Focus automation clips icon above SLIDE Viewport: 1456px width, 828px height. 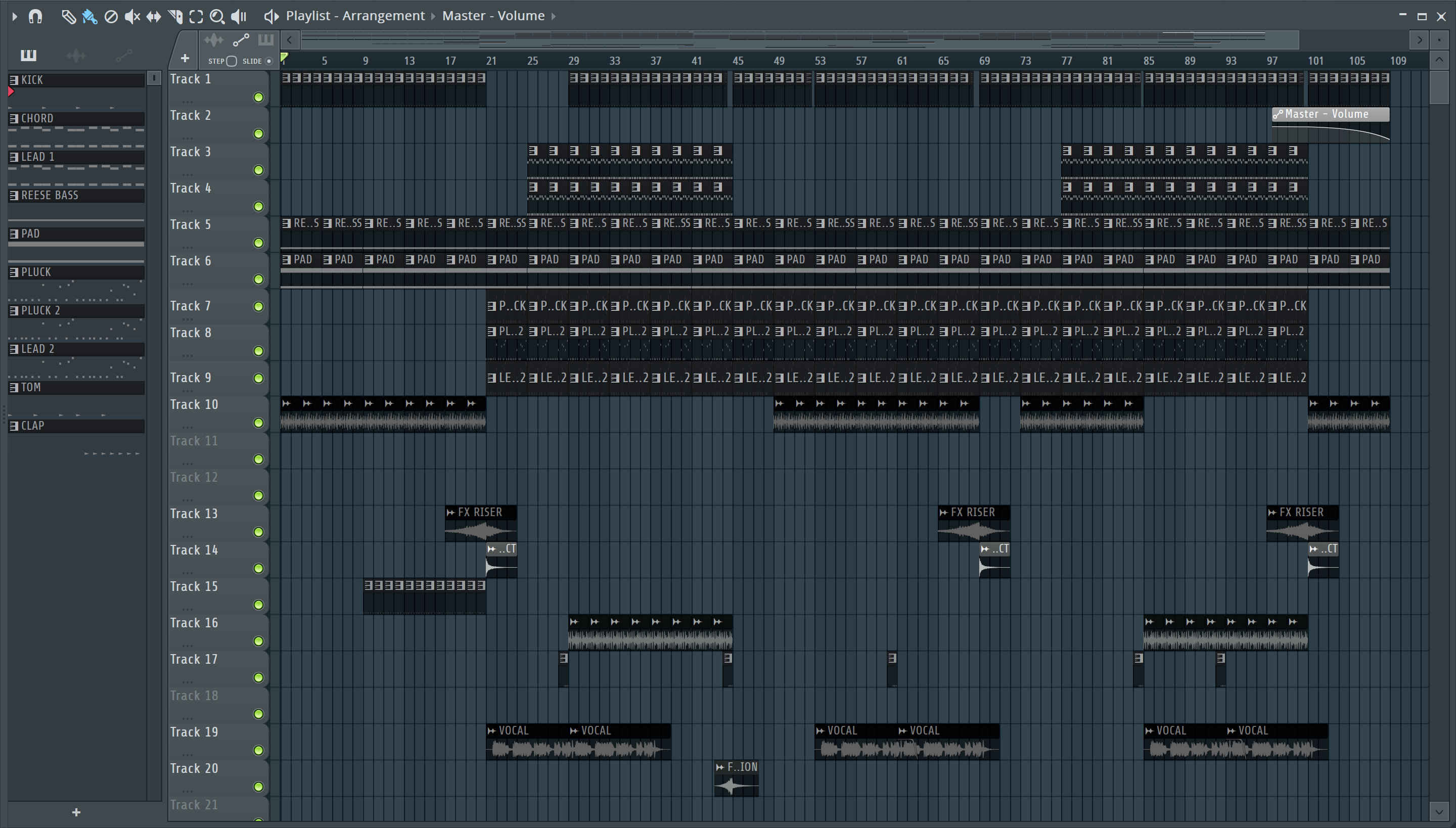coord(241,40)
